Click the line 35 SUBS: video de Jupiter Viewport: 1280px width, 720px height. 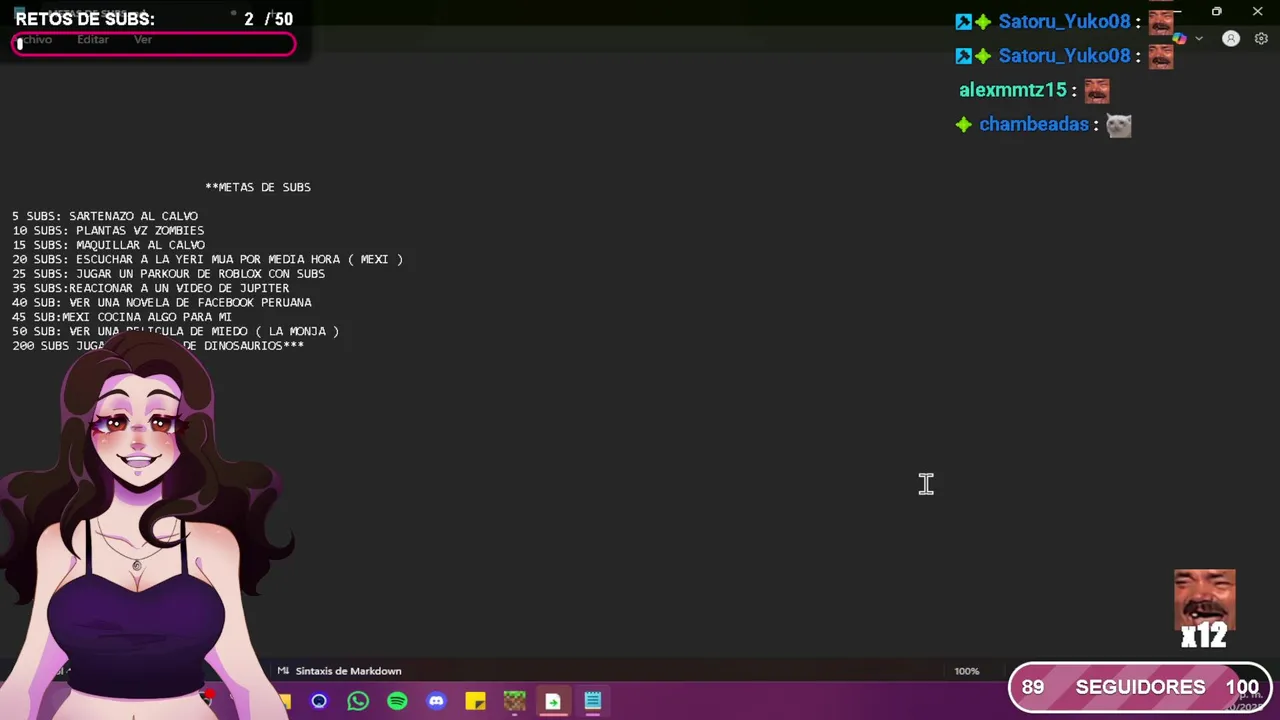coord(151,288)
